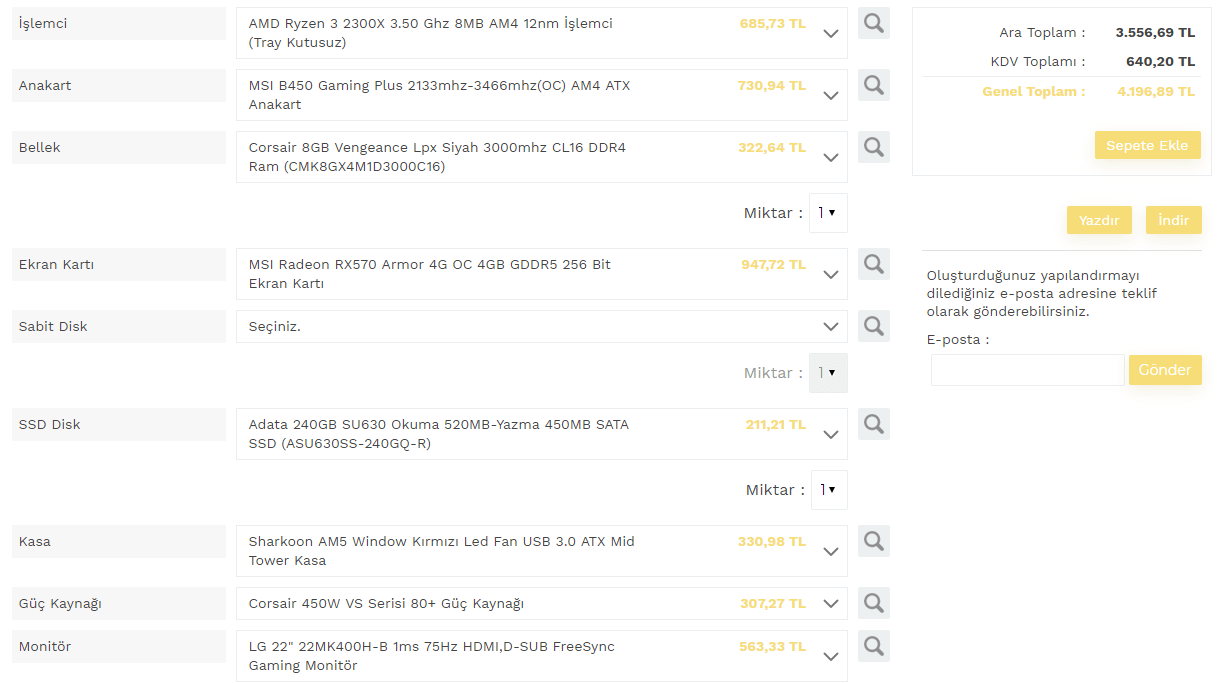
Task: Click the 307,27 TL power supply price
Action: point(773,603)
